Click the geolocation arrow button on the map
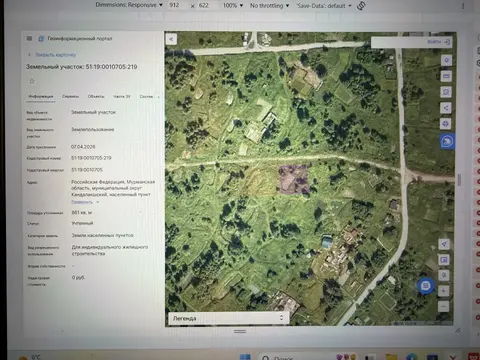 444,244
